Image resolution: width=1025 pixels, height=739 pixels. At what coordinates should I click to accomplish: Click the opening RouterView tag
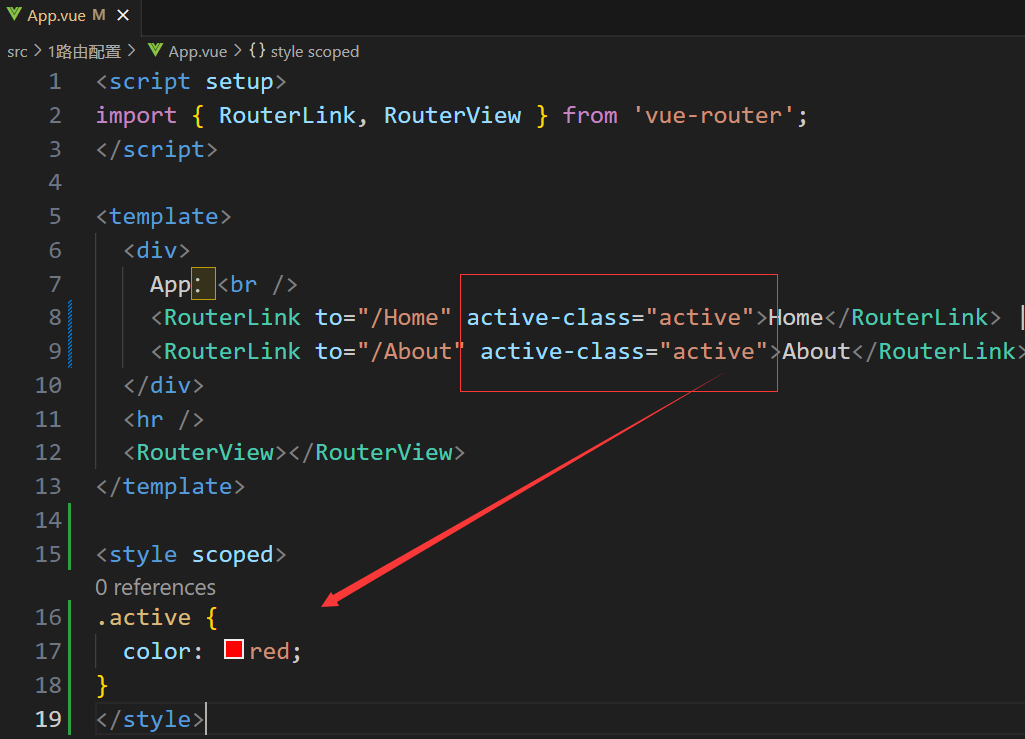[205, 453]
